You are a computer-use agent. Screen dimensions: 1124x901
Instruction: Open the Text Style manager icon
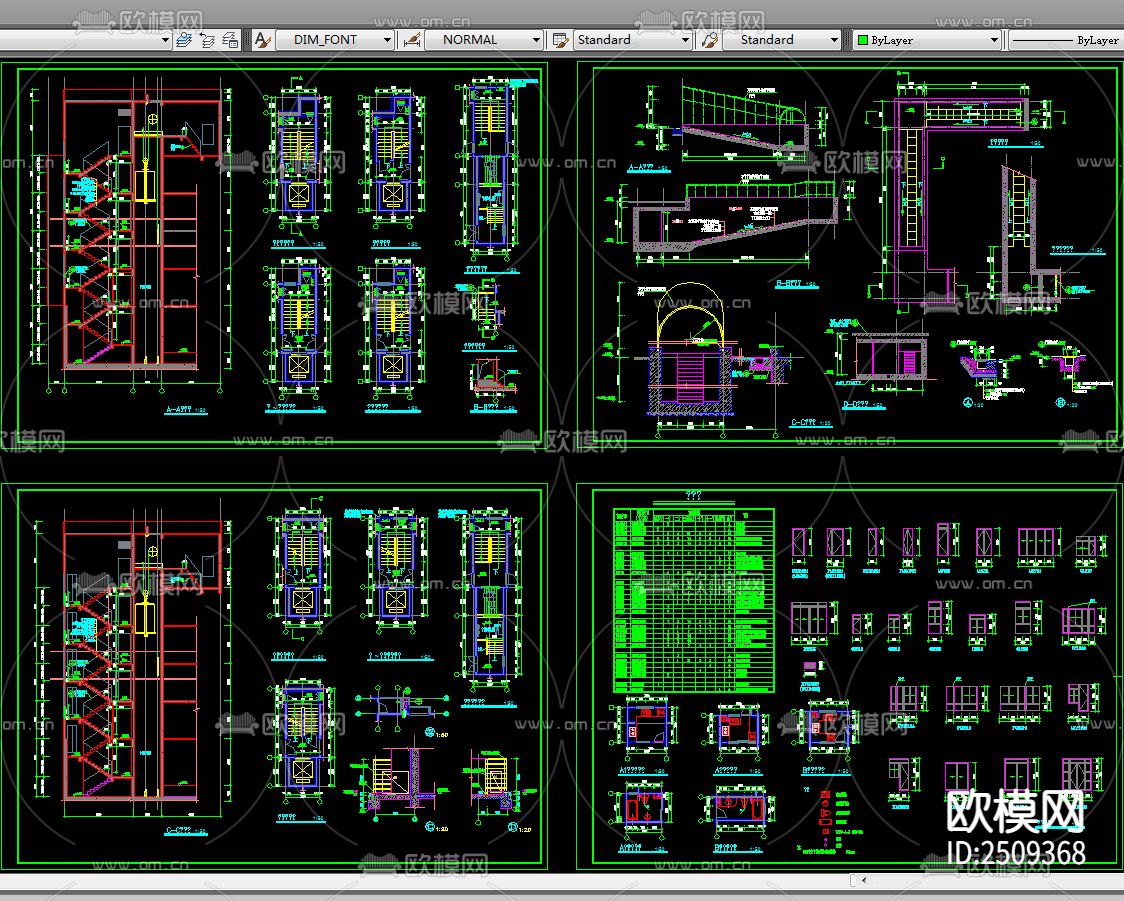[262, 40]
